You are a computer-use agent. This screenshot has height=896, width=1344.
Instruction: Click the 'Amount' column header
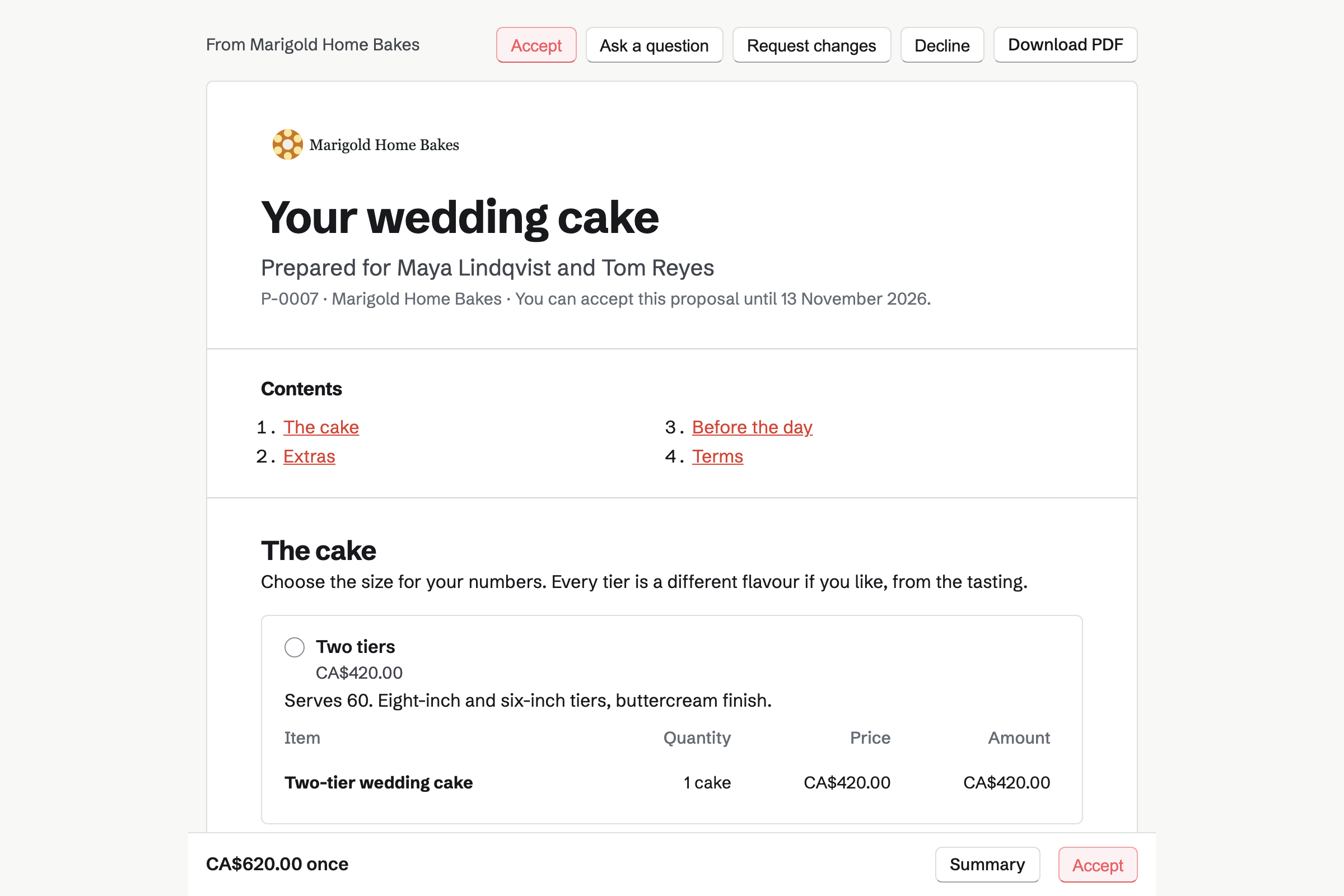click(1019, 738)
